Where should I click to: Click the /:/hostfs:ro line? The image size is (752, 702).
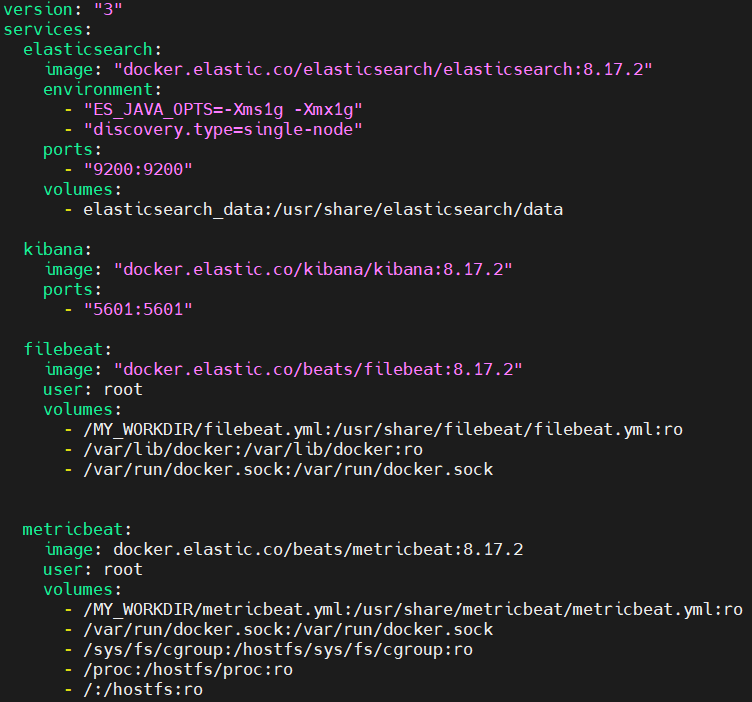point(143,690)
